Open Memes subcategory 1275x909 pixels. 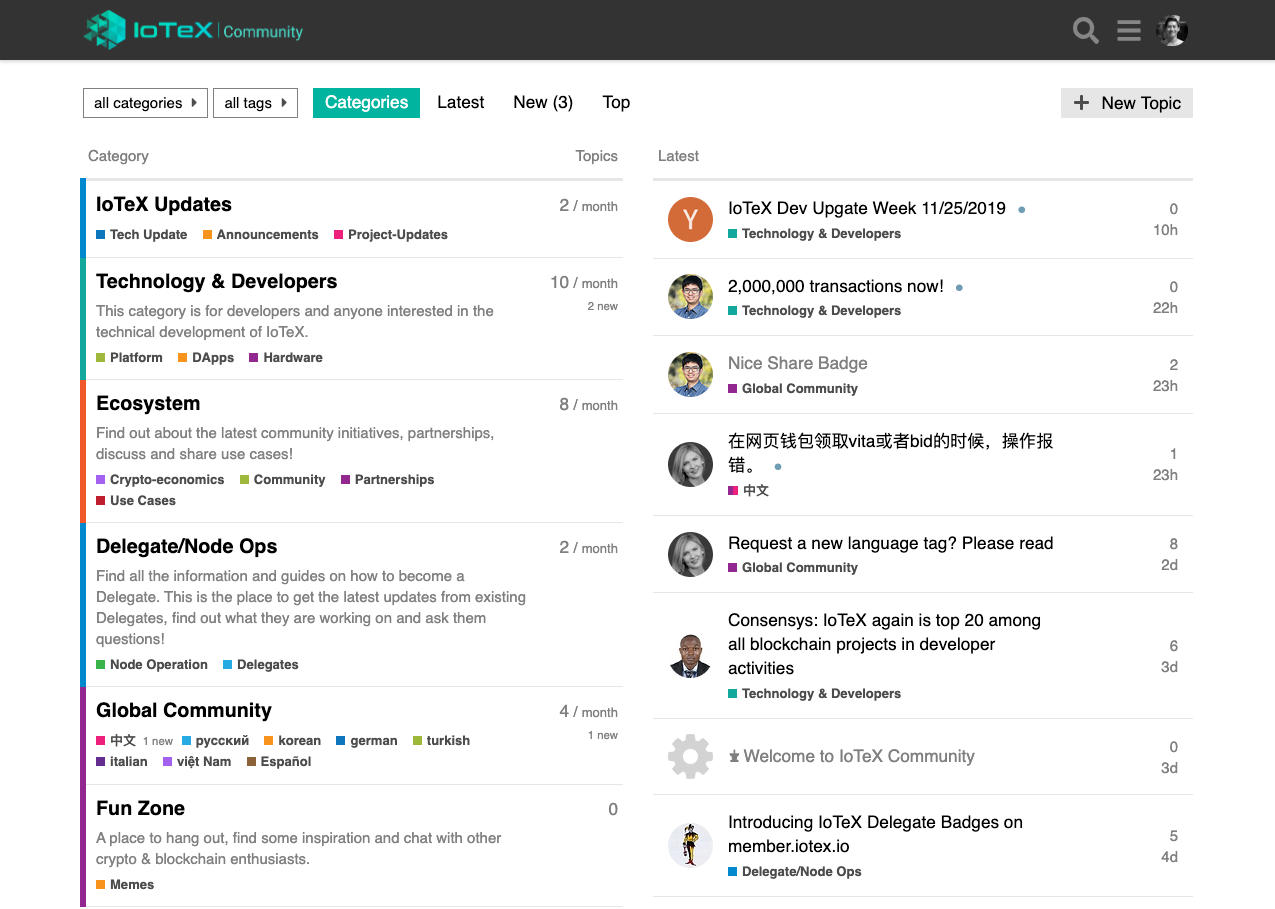[x=125, y=884]
